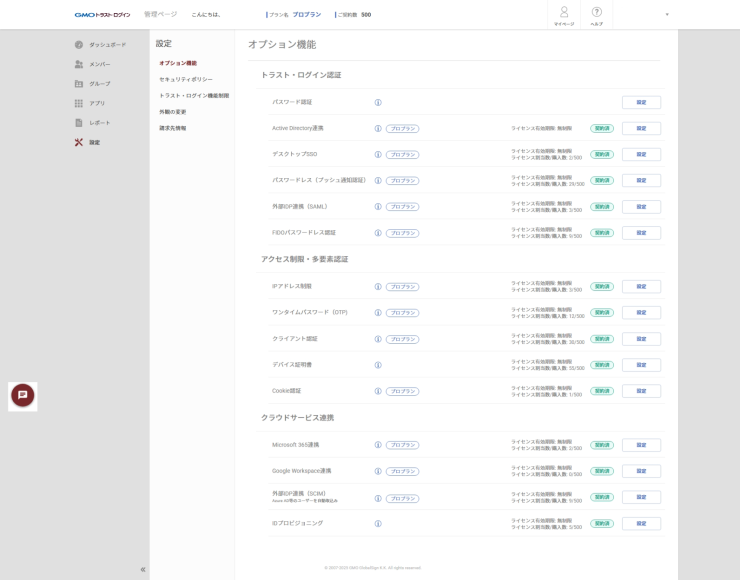Viewport: 740px width, 580px height.
Task: Click 設定 button for パスワードレス（プッシュ通知認証）
Action: click(641, 180)
